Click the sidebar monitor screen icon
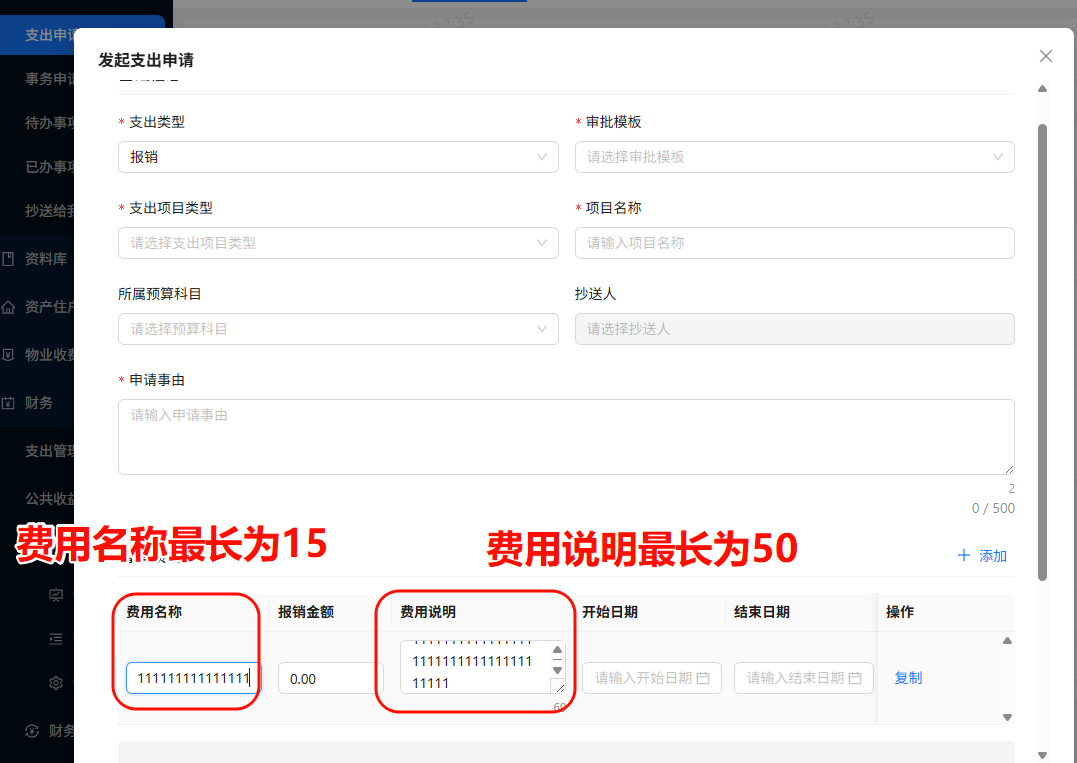 [x=56, y=595]
